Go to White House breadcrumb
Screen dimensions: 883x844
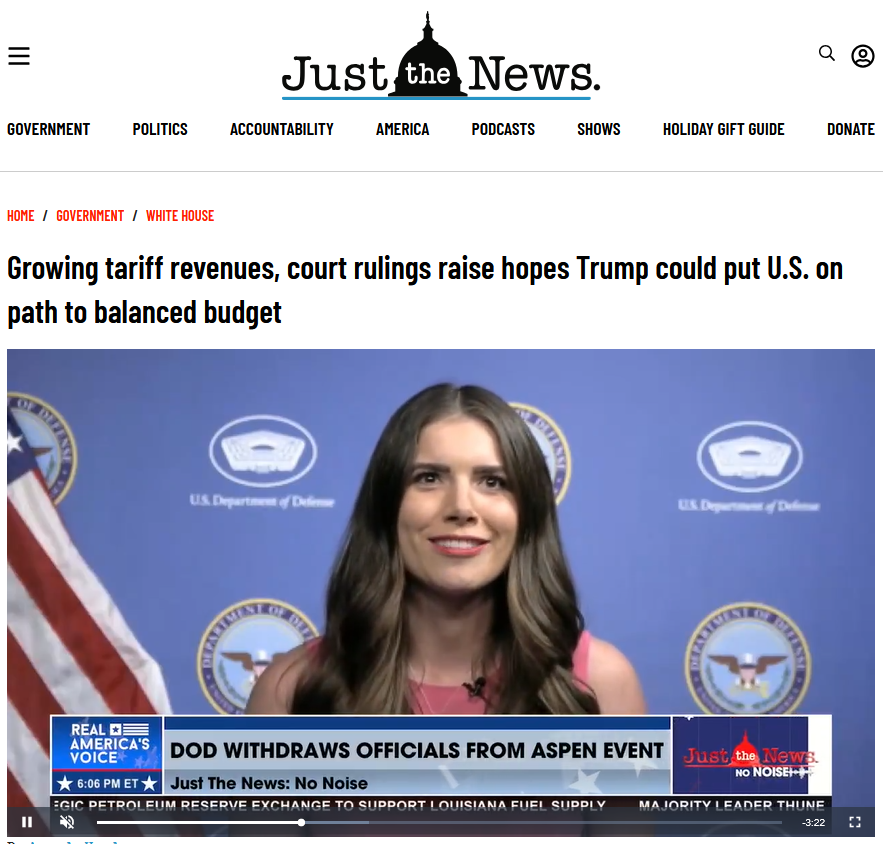pos(180,216)
